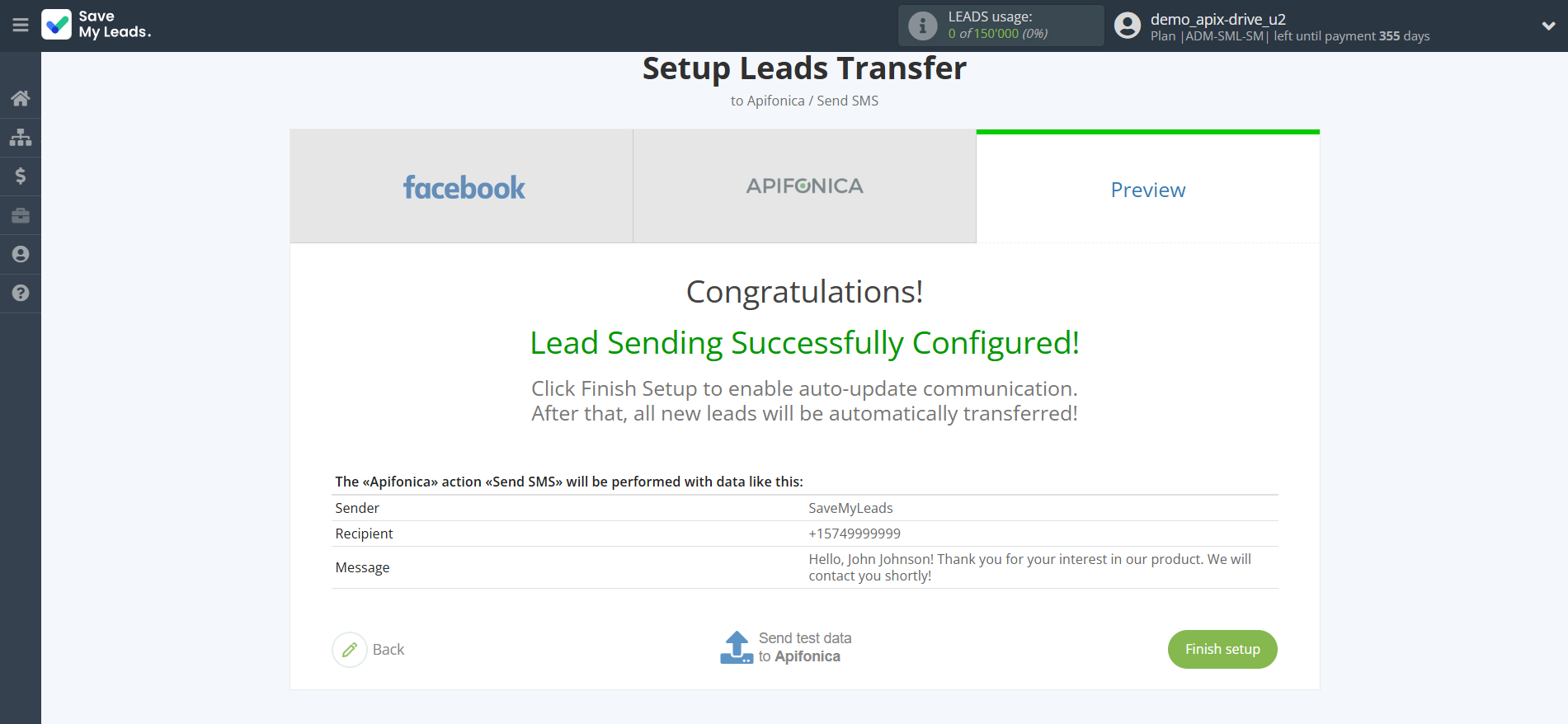Click the SaveMyLeads logo
The image size is (1568, 724).
97,25
